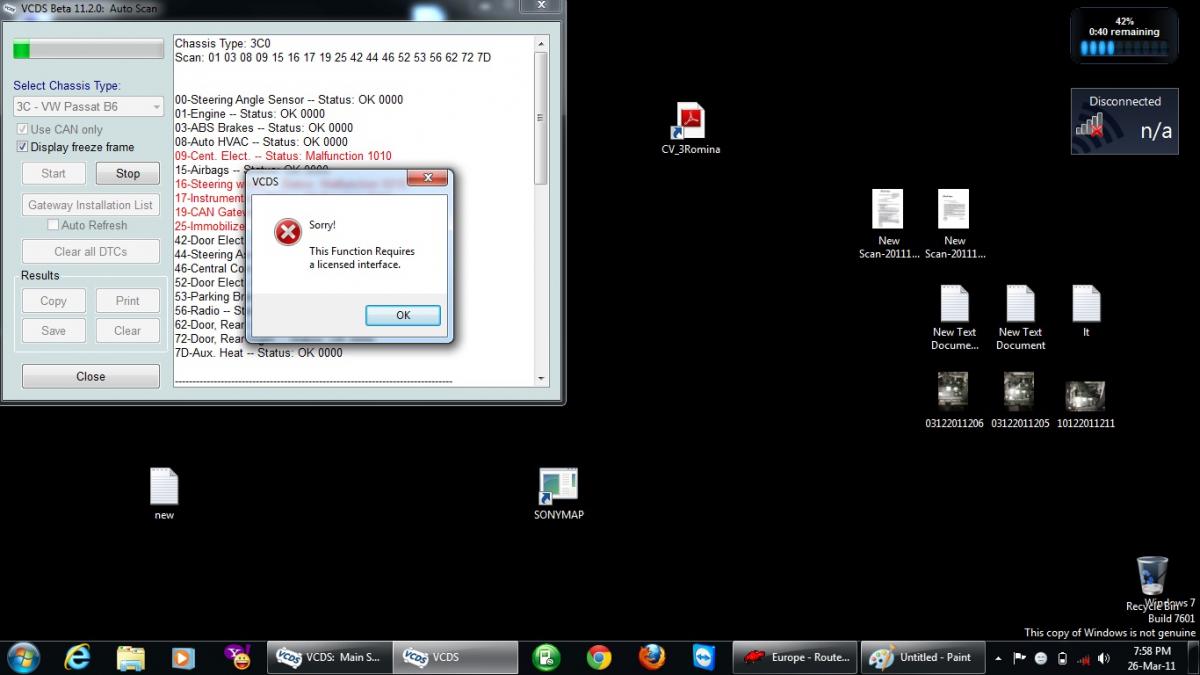Switch to 'VCDS: Main S...' taskbar window
This screenshot has width=1200, height=675.
pos(330,657)
